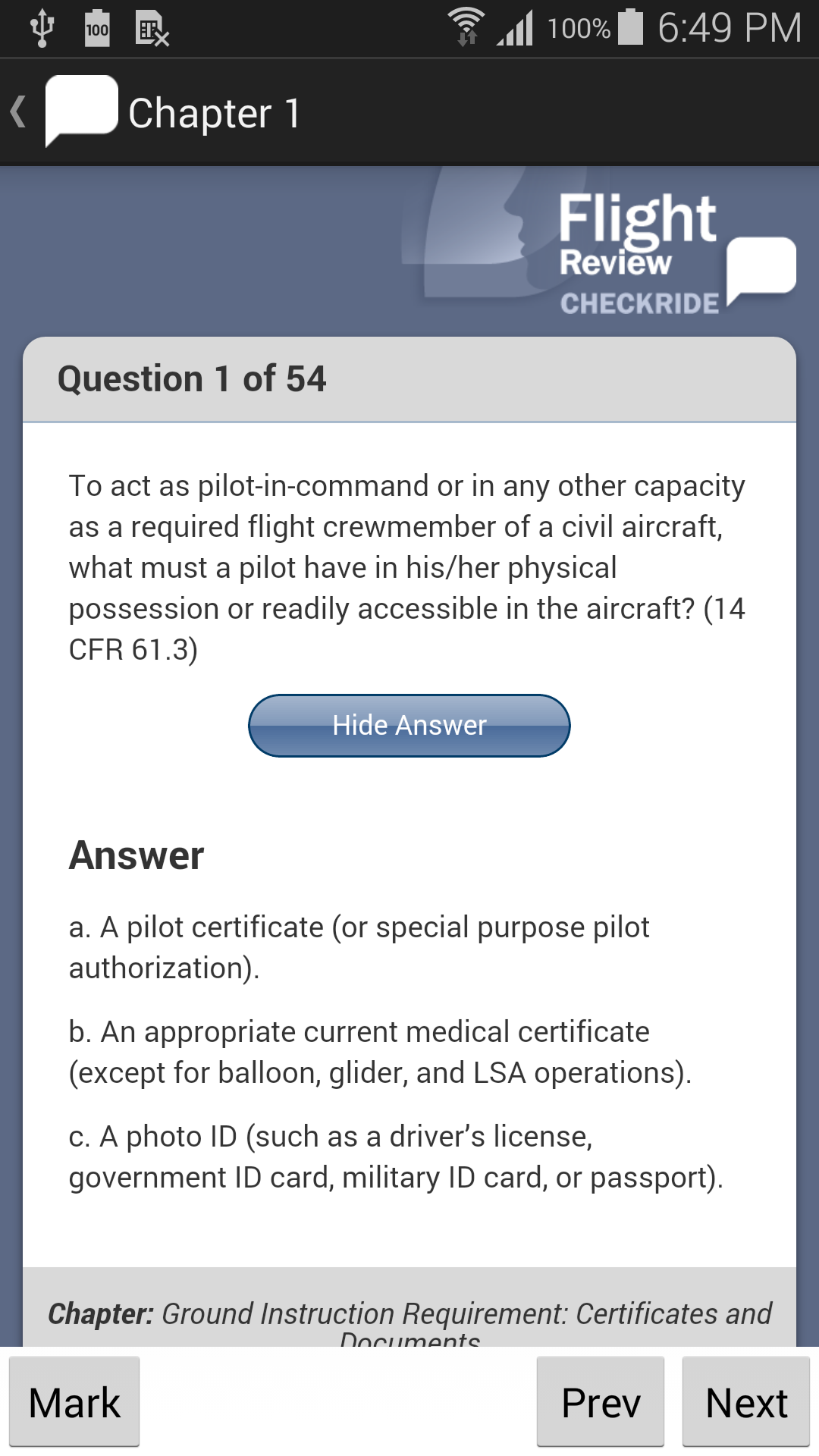
Task: Open the Ground Instruction Requirement chapter link
Action: 409,1313
